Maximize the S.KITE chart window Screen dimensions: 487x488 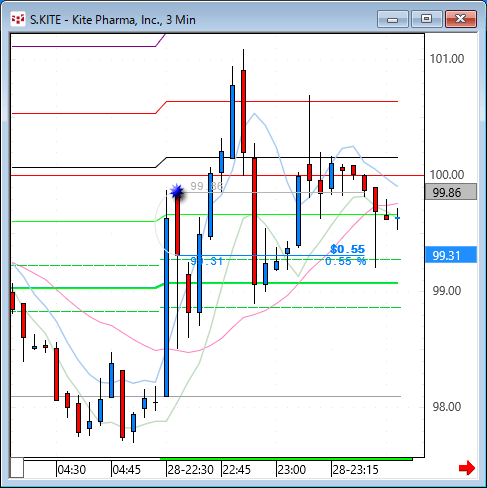pos(426,19)
